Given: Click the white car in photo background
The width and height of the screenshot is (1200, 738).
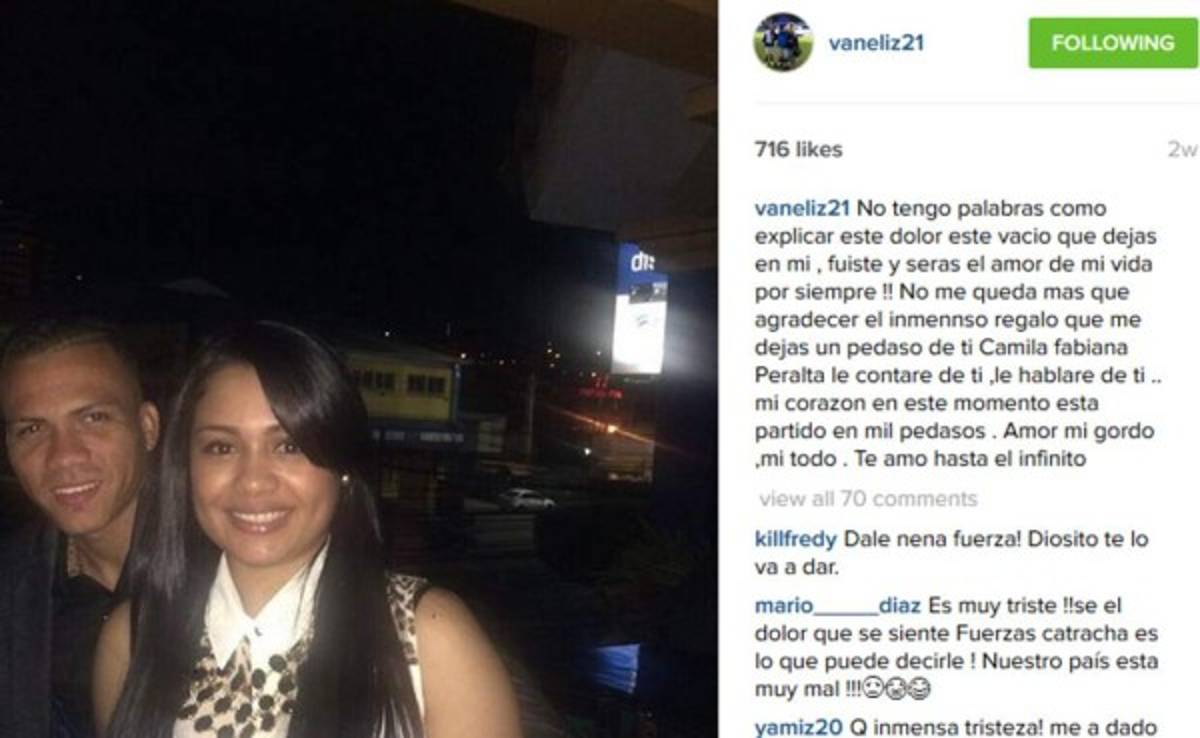Looking at the screenshot, I should pos(526,498).
